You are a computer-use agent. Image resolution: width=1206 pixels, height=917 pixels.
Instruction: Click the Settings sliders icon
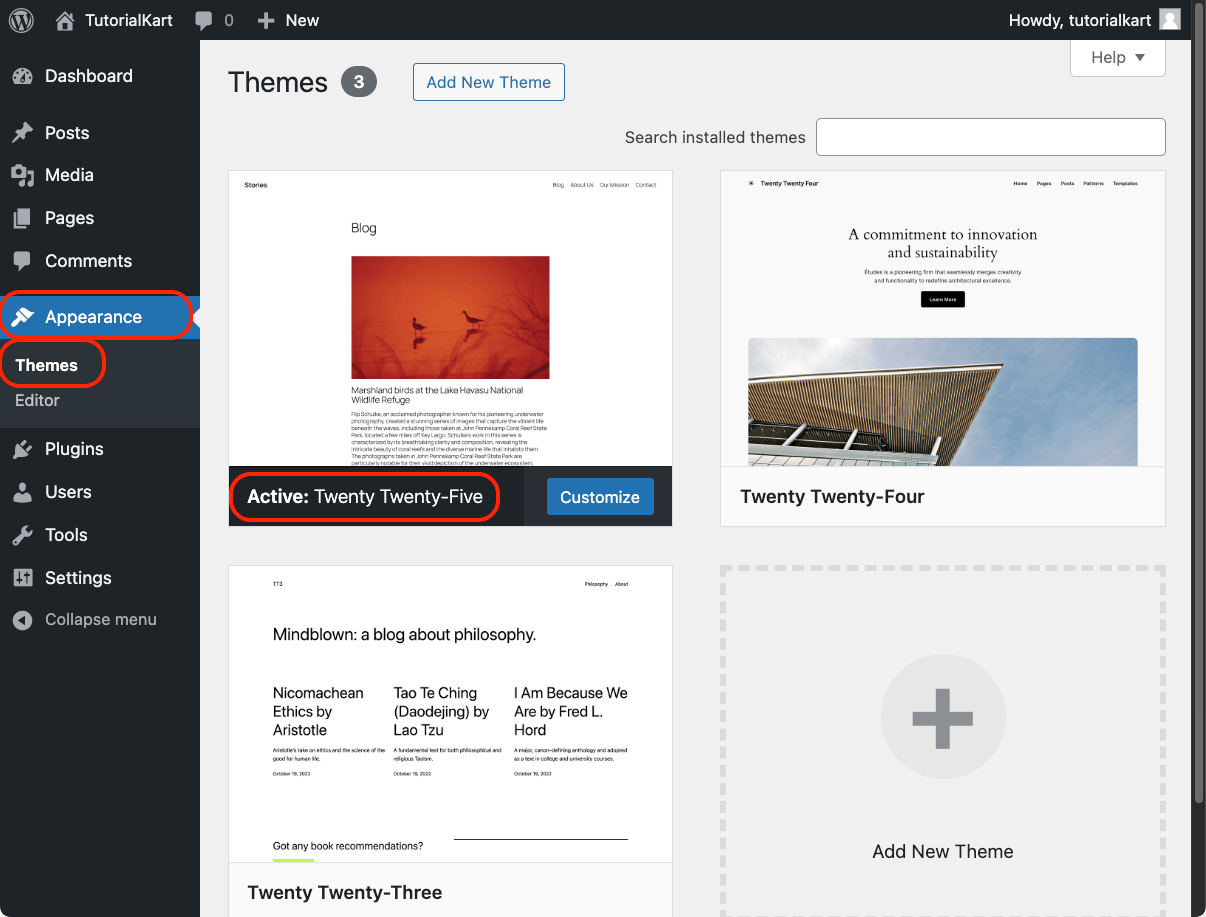(22, 578)
